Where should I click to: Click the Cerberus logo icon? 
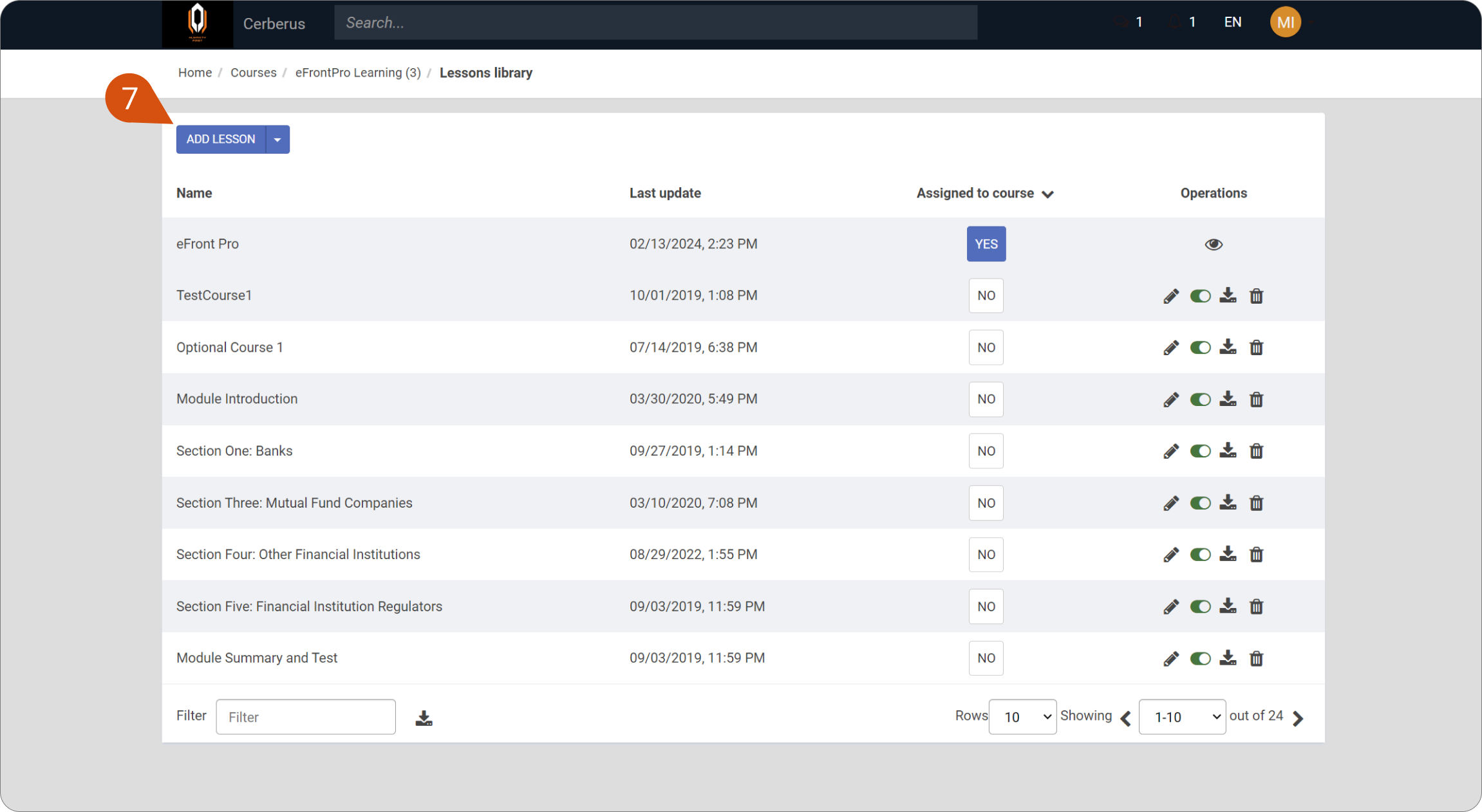pos(198,23)
